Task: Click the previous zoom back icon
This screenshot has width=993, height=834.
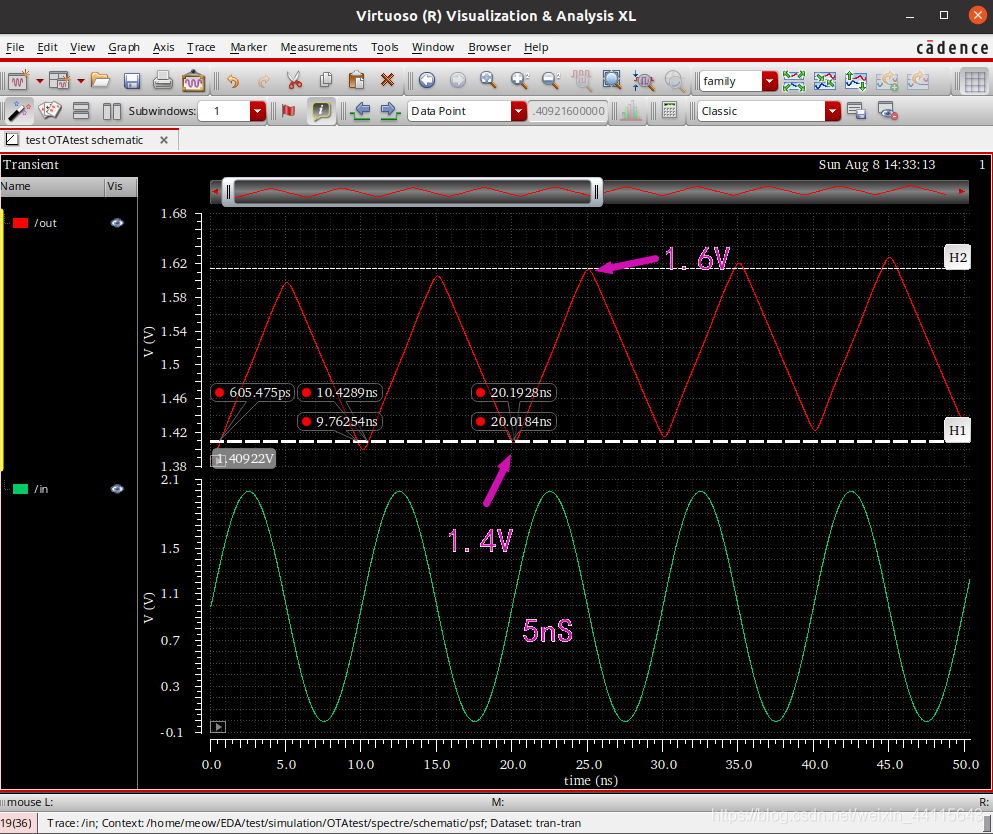Action: [427, 80]
